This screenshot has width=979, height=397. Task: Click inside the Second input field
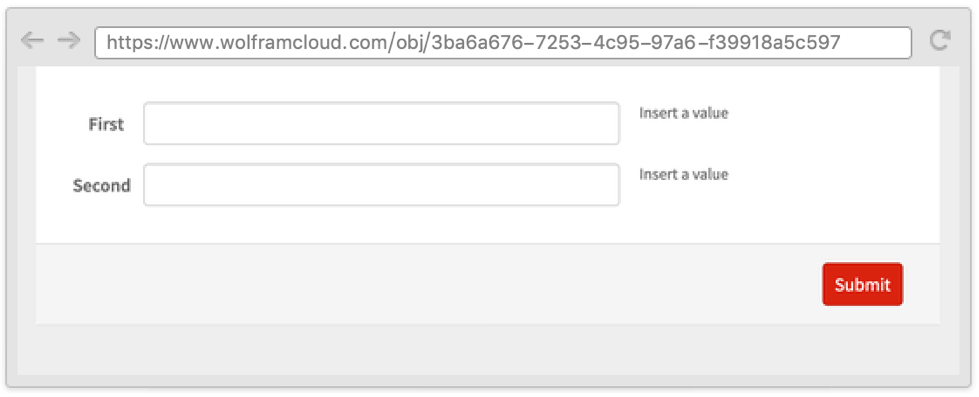point(381,185)
